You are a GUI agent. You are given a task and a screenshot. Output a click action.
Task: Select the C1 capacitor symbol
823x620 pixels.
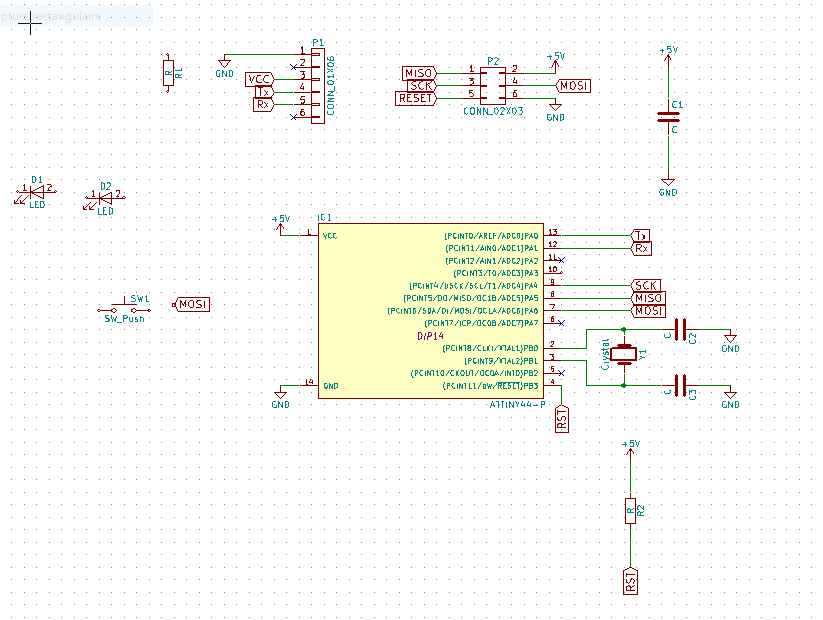tap(668, 117)
